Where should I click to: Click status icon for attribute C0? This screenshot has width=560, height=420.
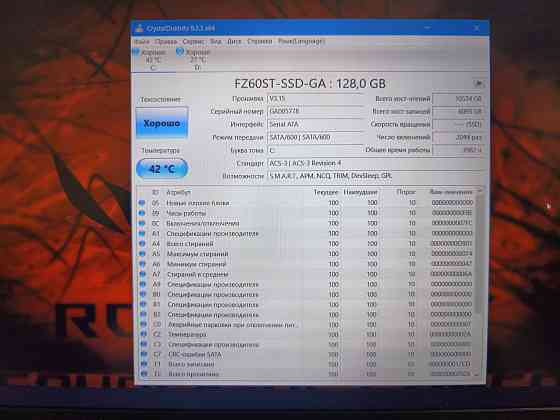(x=143, y=325)
